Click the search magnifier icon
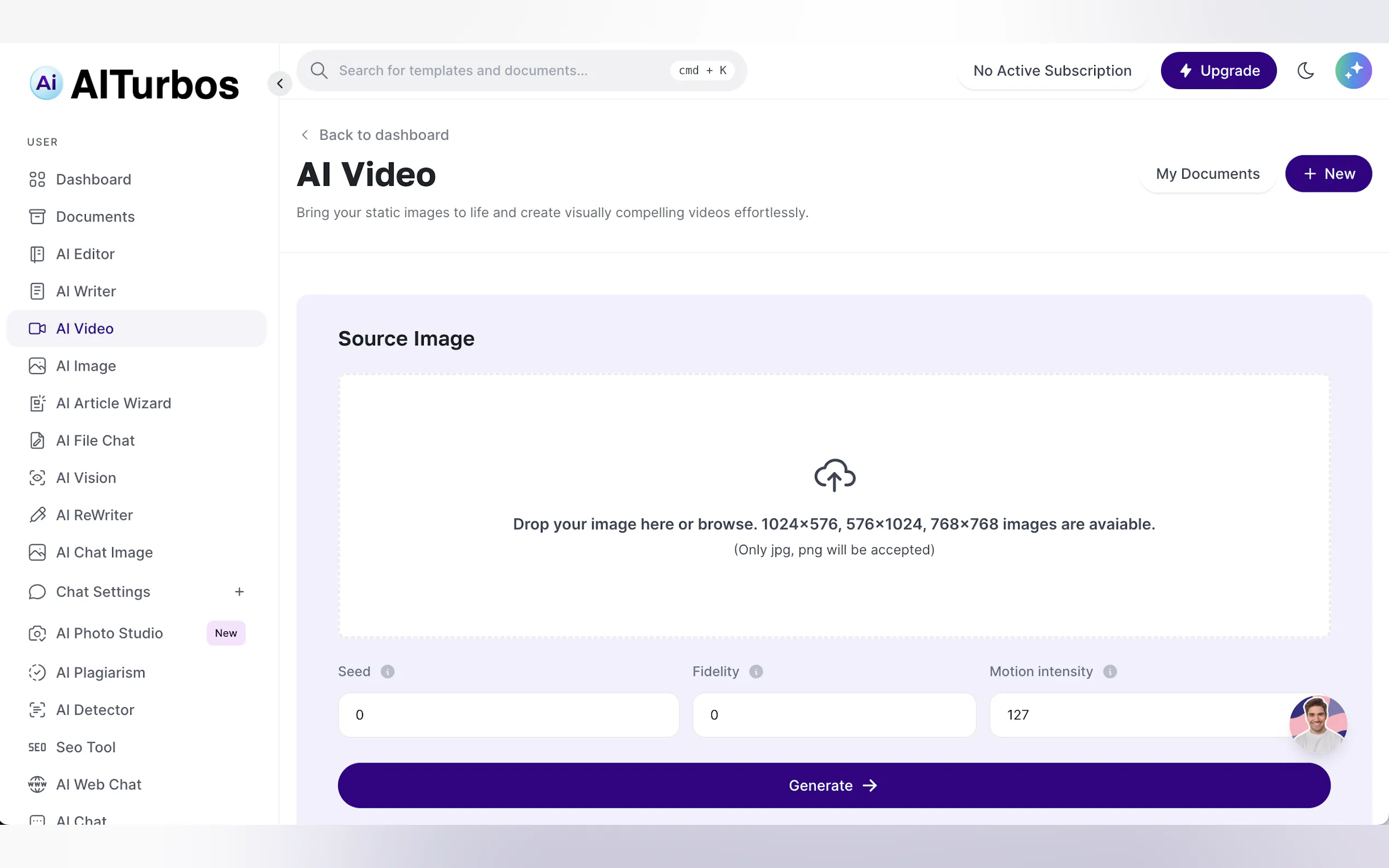1389x868 pixels. coord(319,71)
